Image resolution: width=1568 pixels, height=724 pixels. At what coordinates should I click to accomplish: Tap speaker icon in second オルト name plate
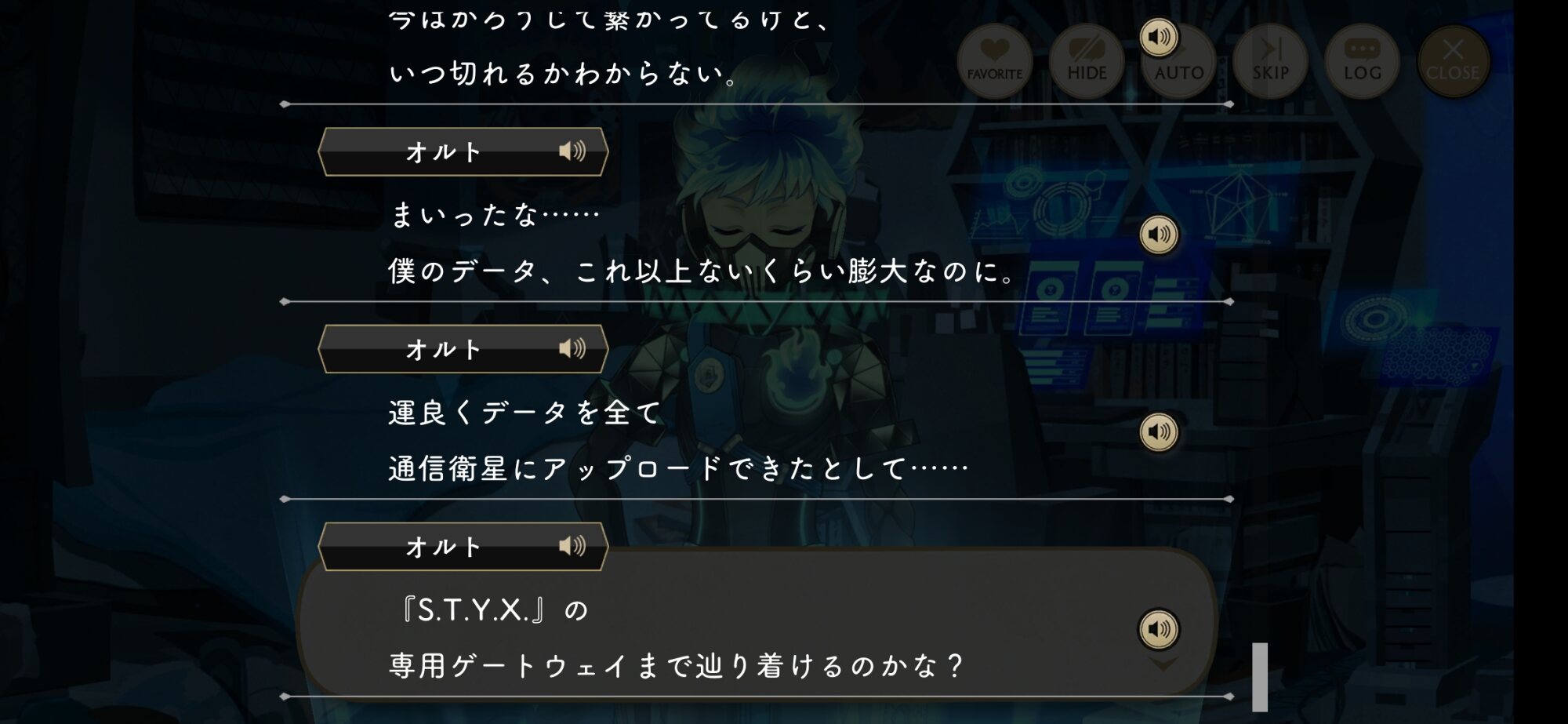tap(572, 348)
